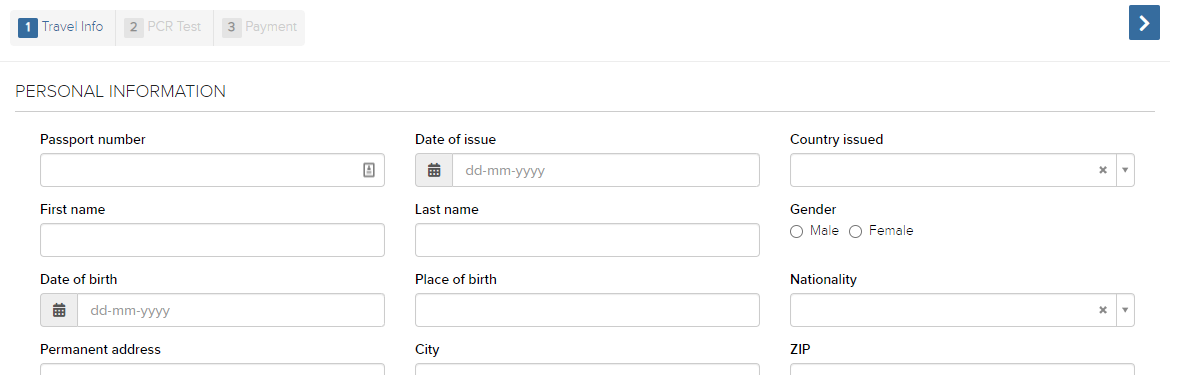Click the Last name field
This screenshot has height=375, width=1178.
(587, 240)
